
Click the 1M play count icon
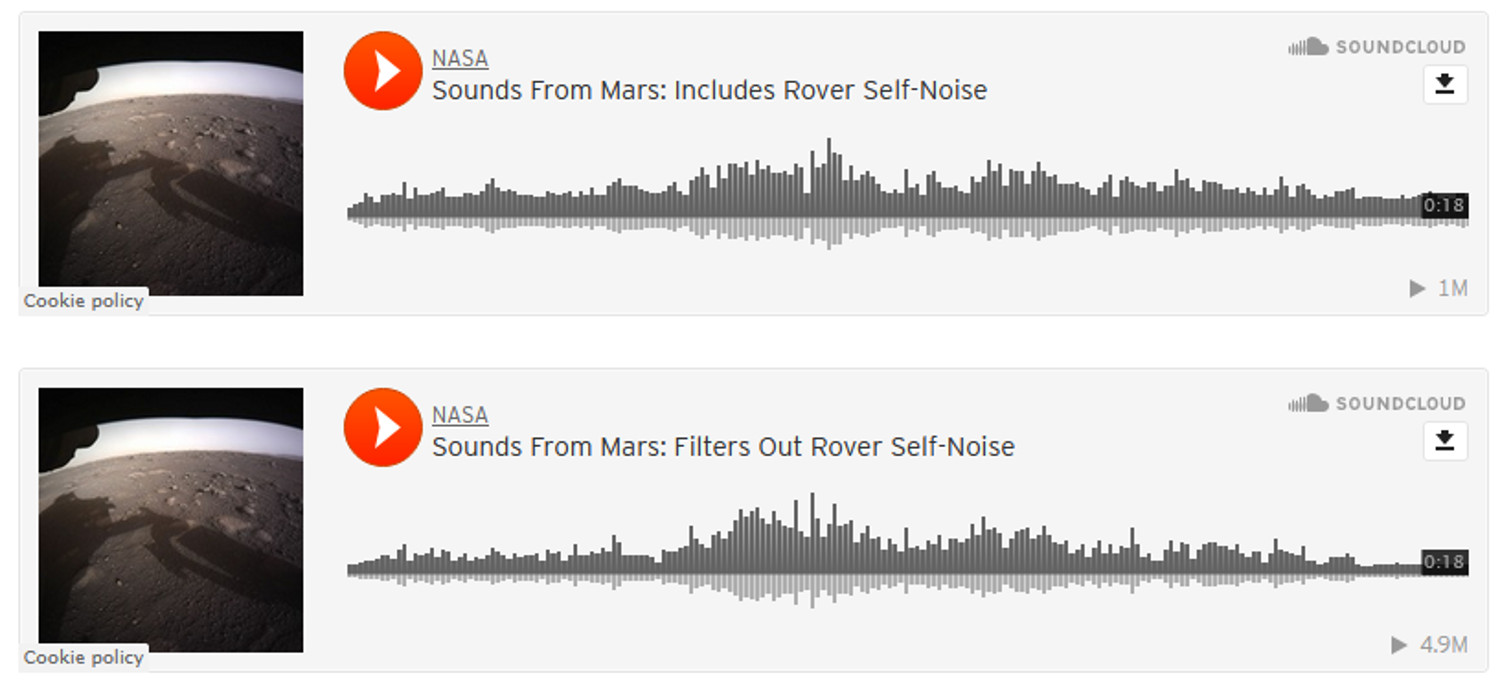point(1417,289)
